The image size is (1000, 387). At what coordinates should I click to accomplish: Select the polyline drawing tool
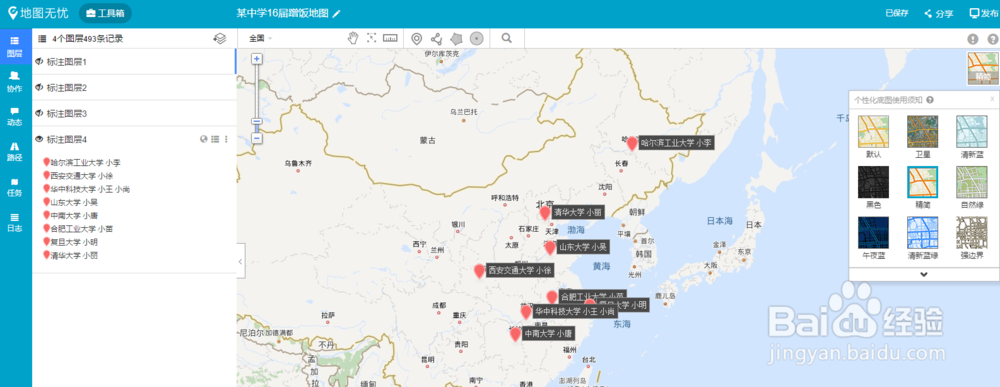point(436,39)
